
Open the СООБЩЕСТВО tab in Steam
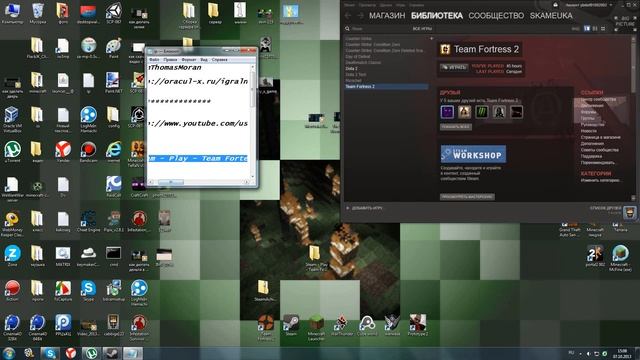tap(496, 16)
